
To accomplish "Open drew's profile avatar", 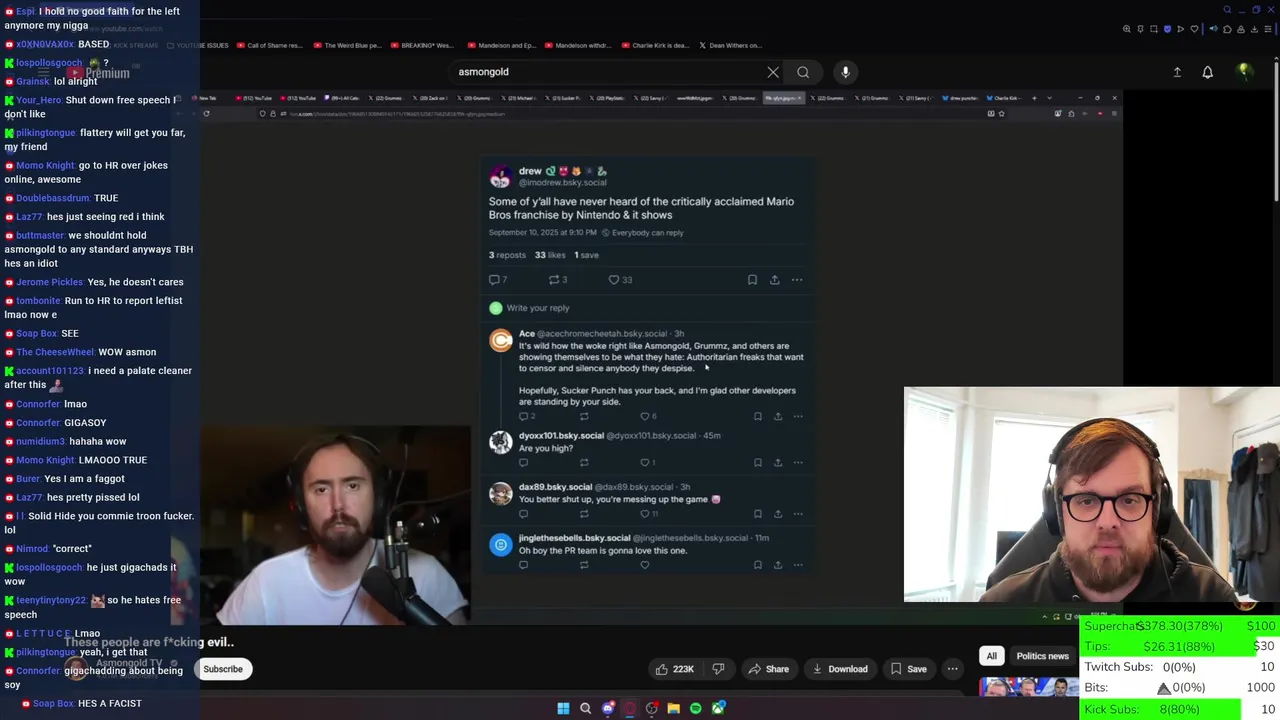I will (x=500, y=177).
